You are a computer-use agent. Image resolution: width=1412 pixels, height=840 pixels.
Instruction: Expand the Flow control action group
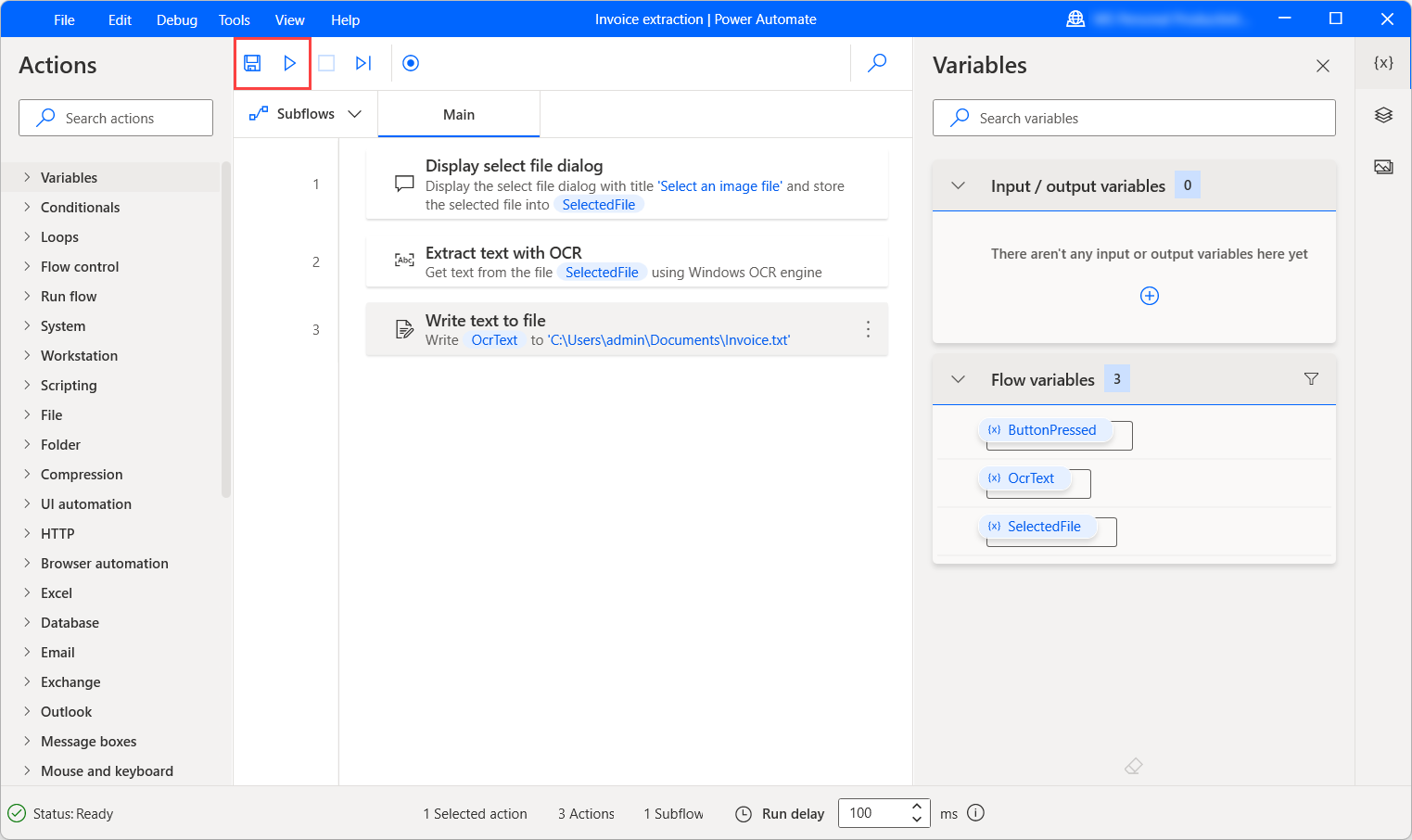27,266
